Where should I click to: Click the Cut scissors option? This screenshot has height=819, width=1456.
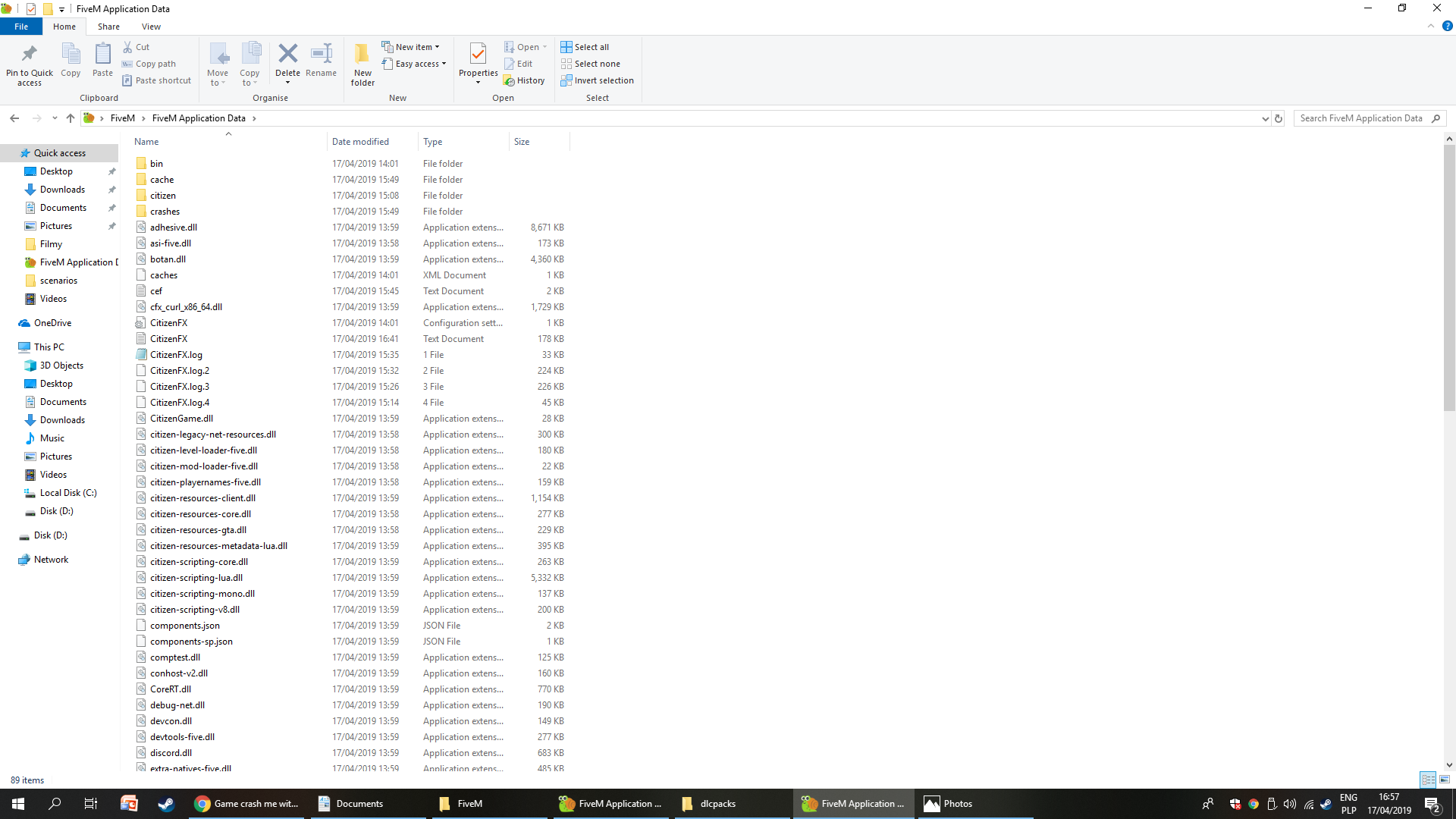point(136,47)
